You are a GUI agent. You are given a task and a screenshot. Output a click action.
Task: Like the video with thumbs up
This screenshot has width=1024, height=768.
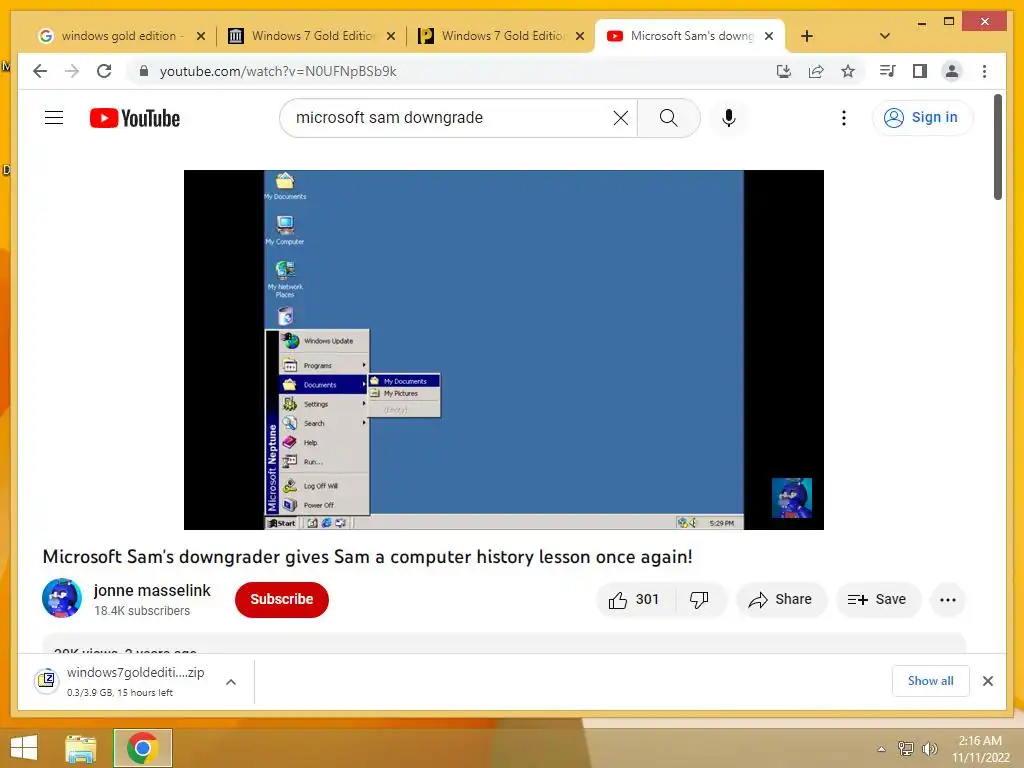633,600
